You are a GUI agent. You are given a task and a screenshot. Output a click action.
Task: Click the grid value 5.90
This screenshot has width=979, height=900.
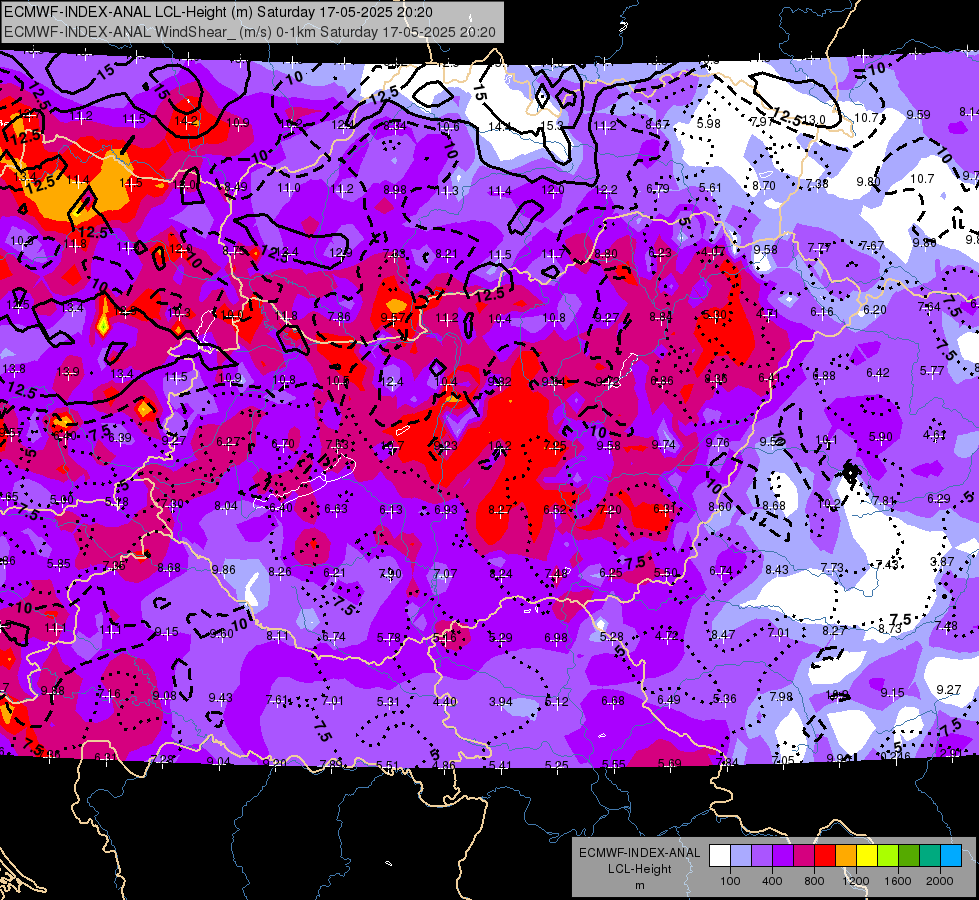[x=880, y=437]
